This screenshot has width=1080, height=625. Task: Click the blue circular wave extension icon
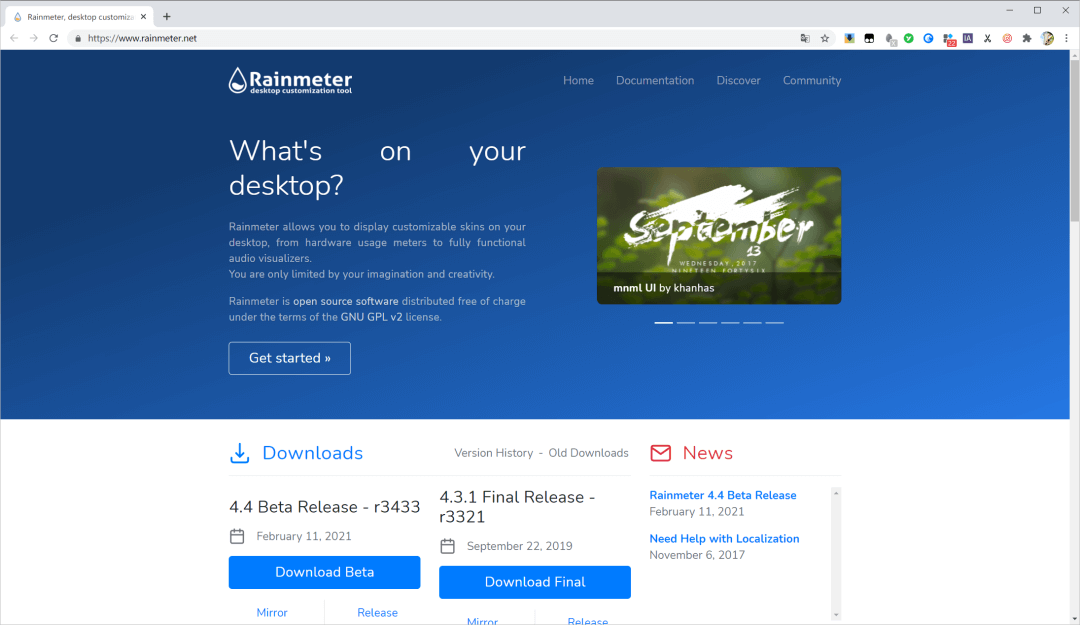pyautogui.click(x=928, y=39)
